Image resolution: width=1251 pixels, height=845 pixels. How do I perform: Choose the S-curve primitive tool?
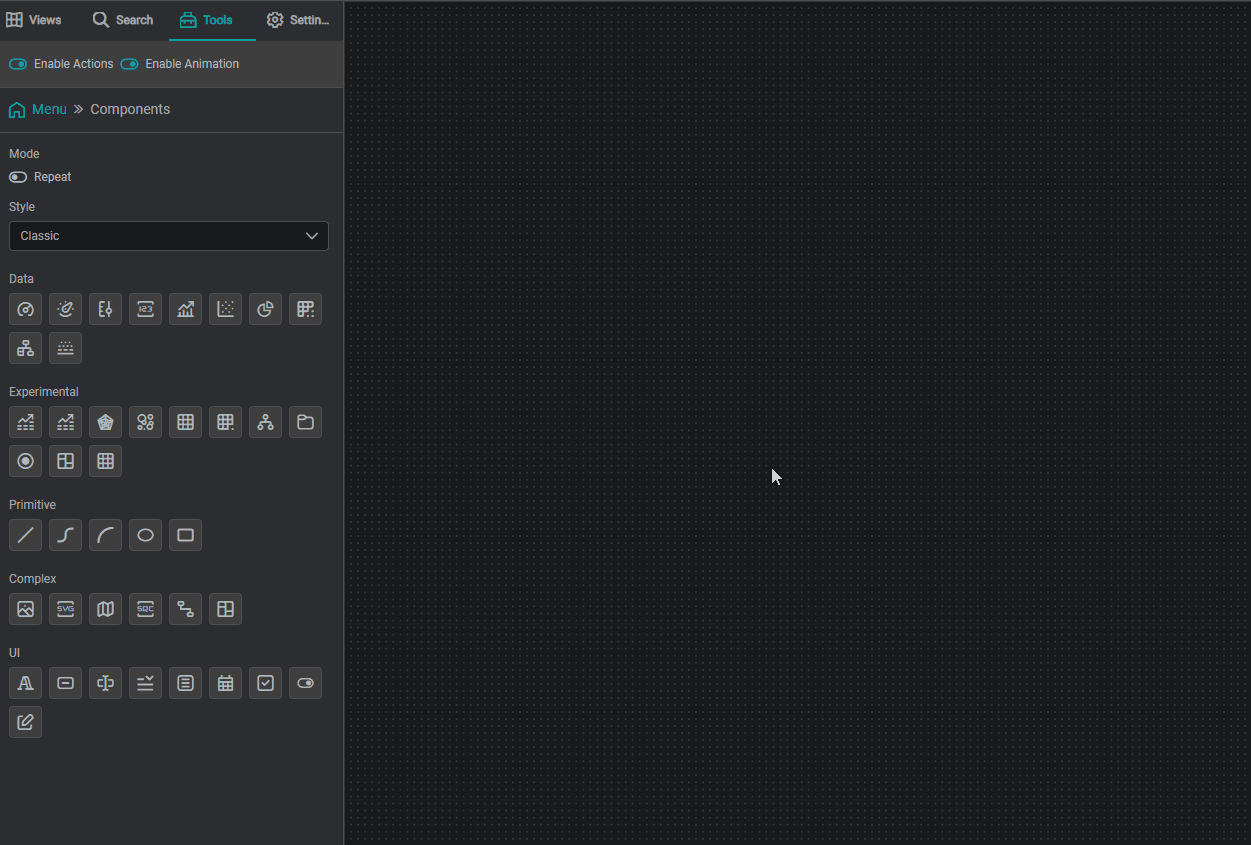66,535
